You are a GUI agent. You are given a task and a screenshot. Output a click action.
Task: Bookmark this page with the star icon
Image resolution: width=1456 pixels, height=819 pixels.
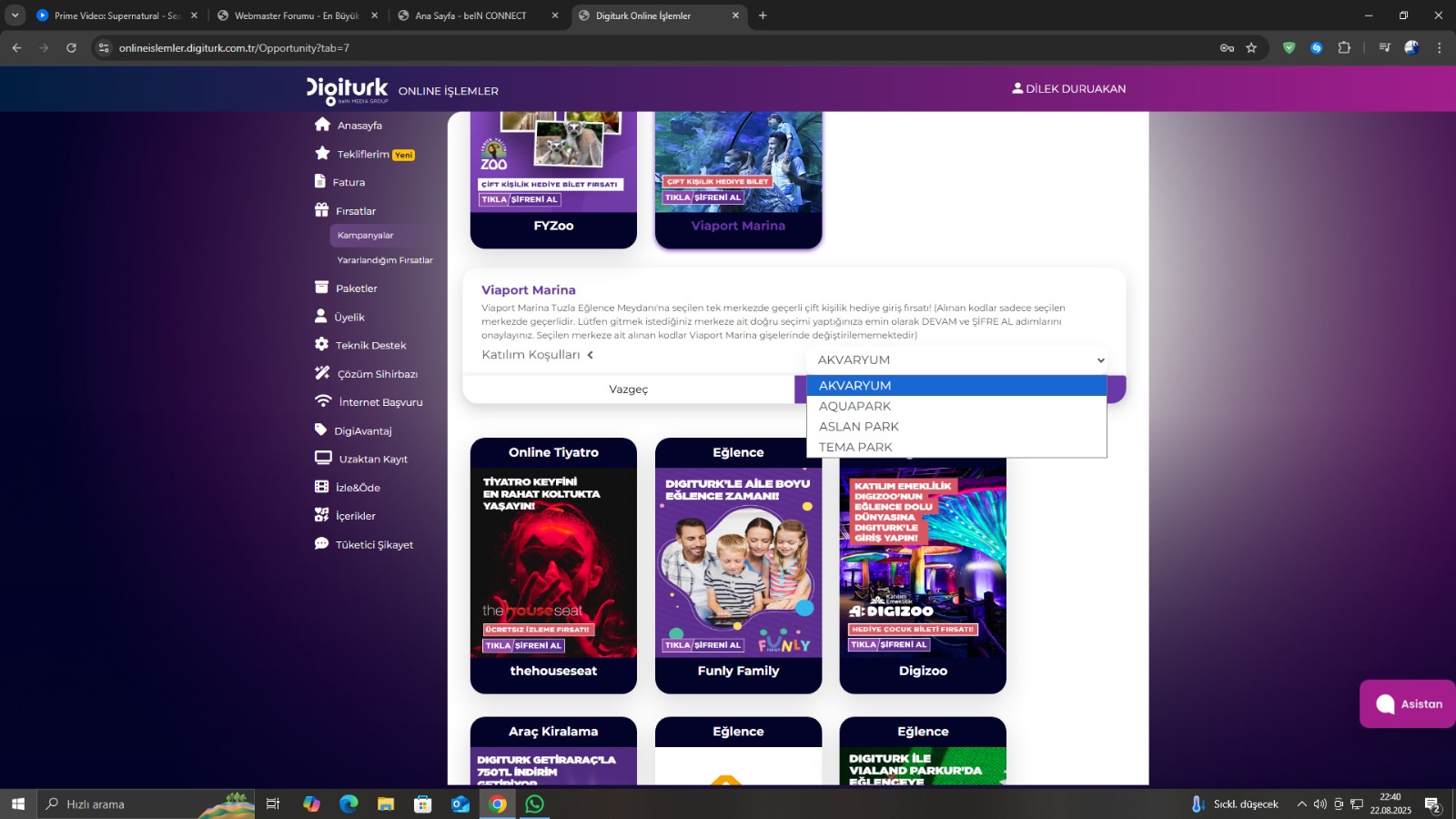pyautogui.click(x=1251, y=48)
